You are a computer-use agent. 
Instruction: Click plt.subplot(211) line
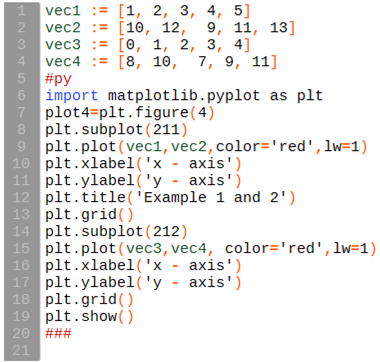pyautogui.click(x=117, y=130)
